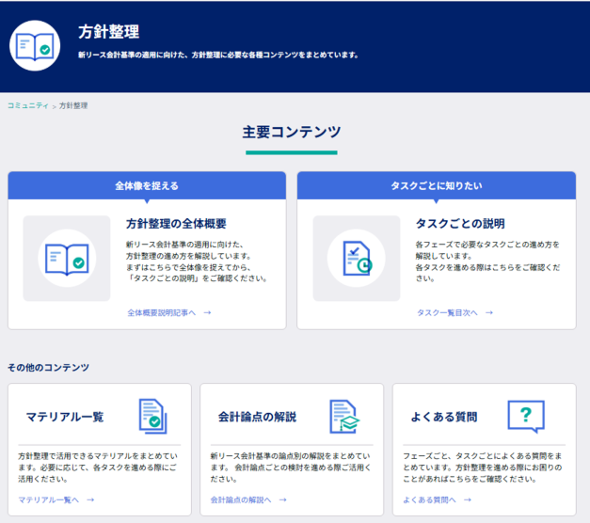Click the その他のコンテンツ section heading
Screen dimensions: 590x523
click(x=49, y=368)
